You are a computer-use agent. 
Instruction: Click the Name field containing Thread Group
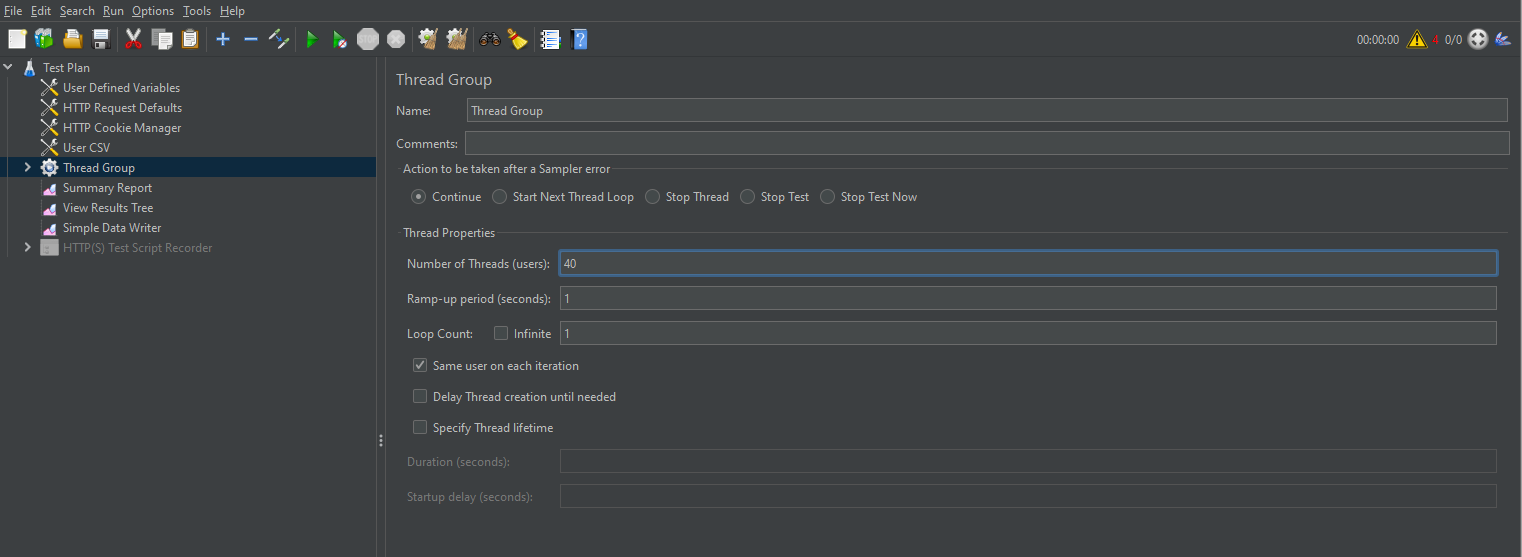tap(987, 110)
